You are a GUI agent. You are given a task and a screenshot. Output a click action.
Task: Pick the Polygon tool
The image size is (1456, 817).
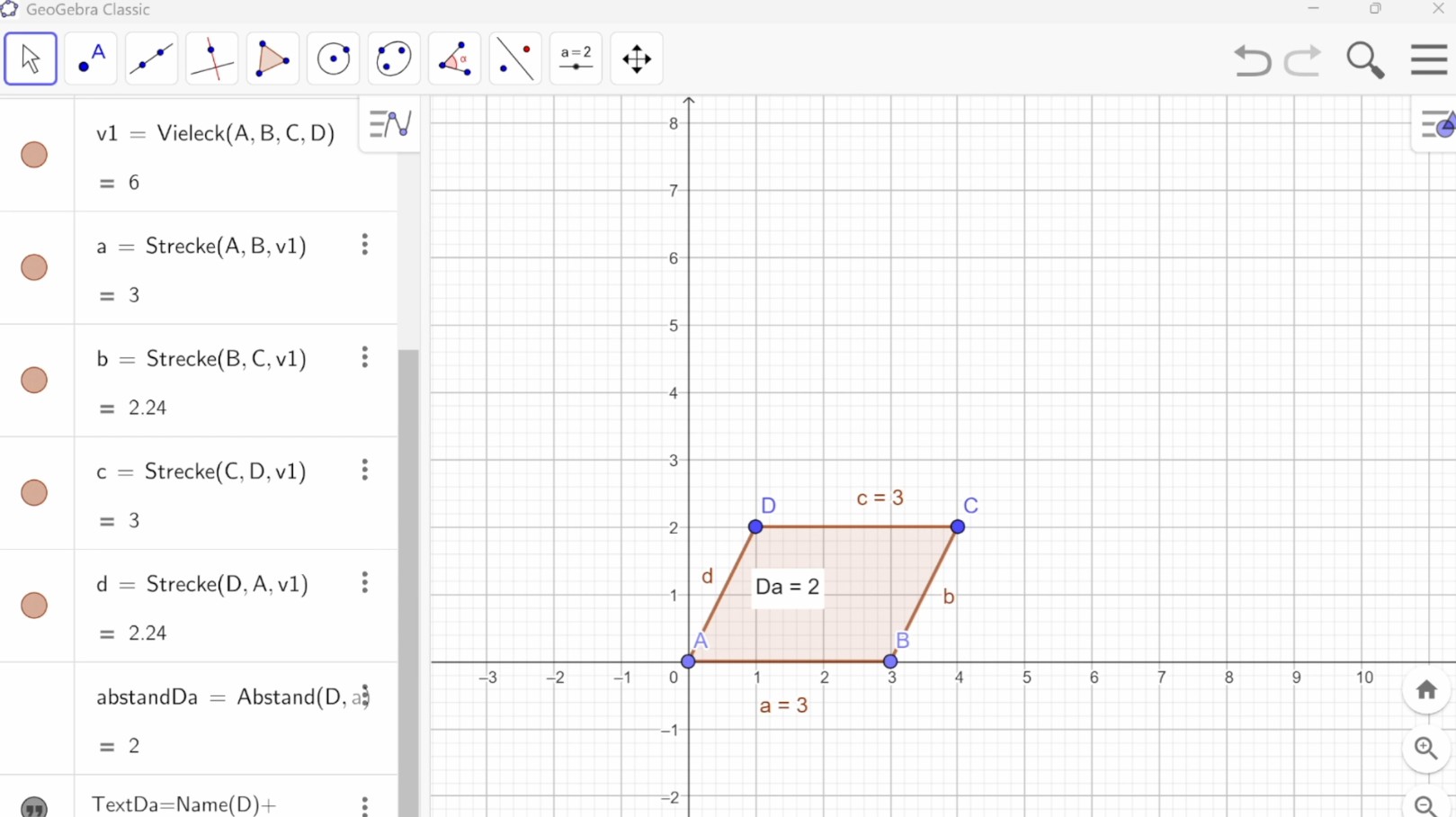pos(272,59)
